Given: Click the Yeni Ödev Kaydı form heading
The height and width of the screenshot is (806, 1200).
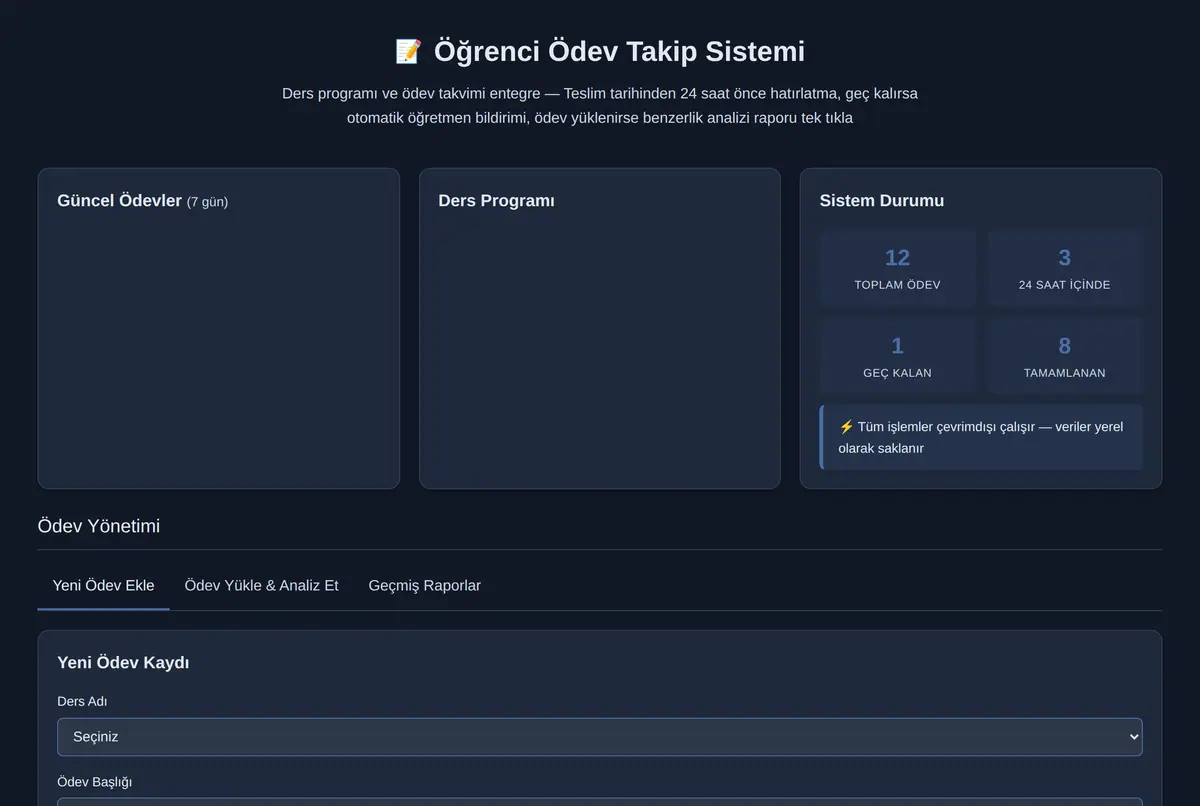Looking at the screenshot, I should [x=123, y=663].
